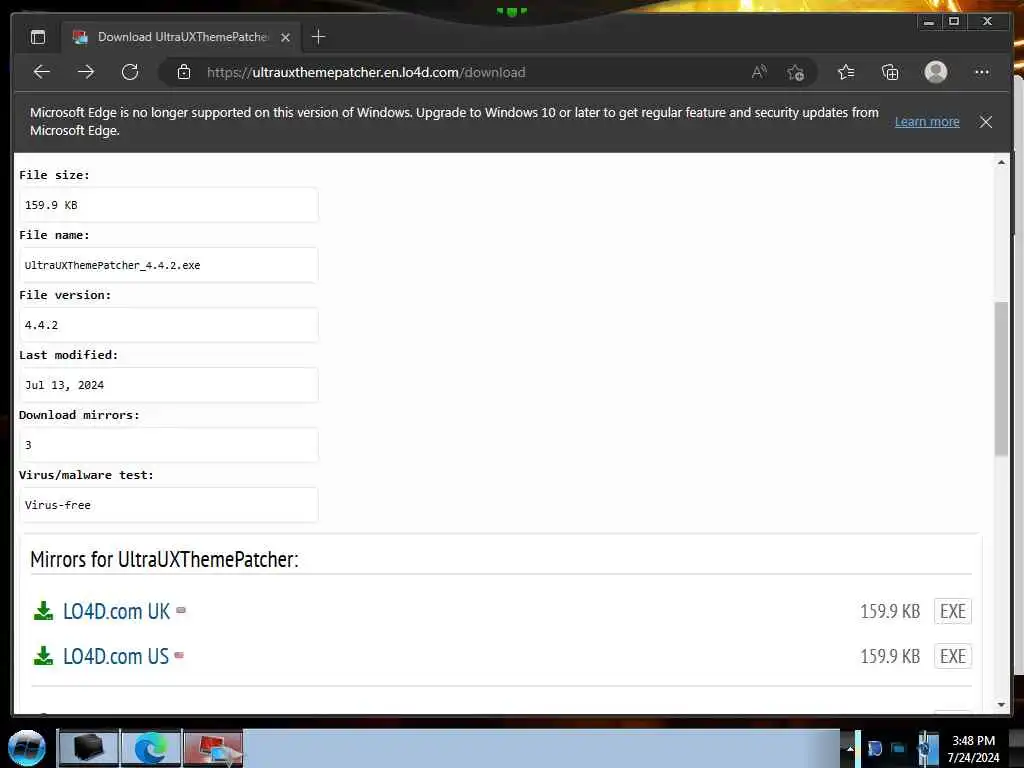This screenshot has width=1024, height=768.
Task: Open the black box taskbar app
Action: pos(88,748)
